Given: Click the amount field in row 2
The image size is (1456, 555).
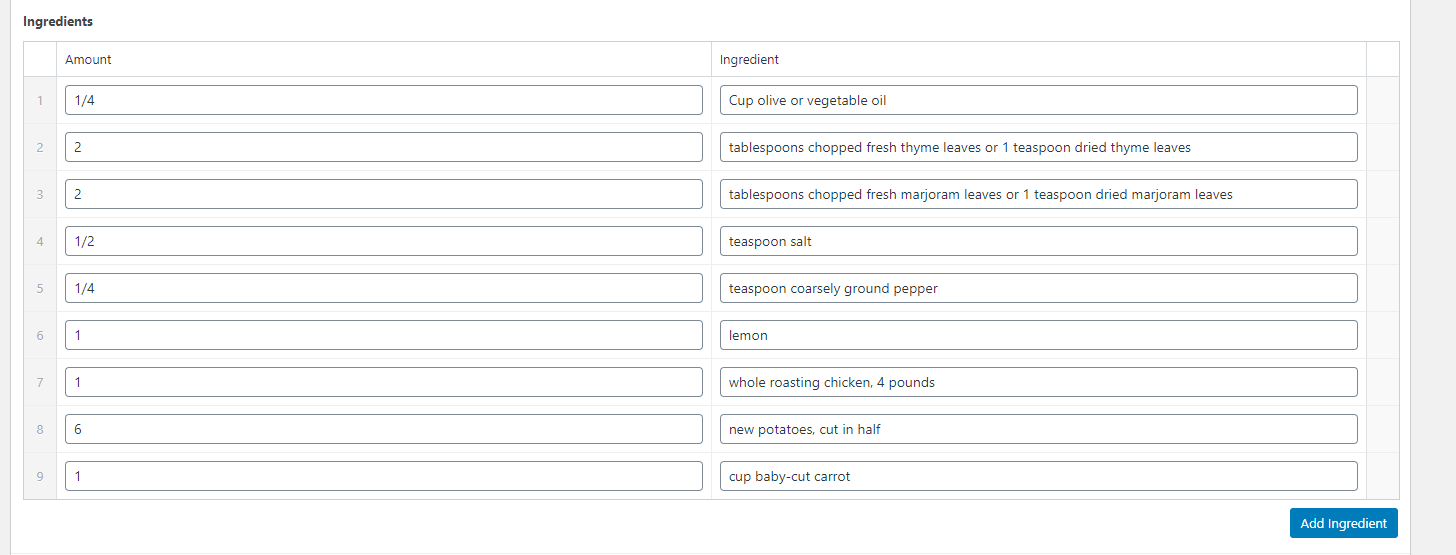Looking at the screenshot, I should (x=383, y=147).
